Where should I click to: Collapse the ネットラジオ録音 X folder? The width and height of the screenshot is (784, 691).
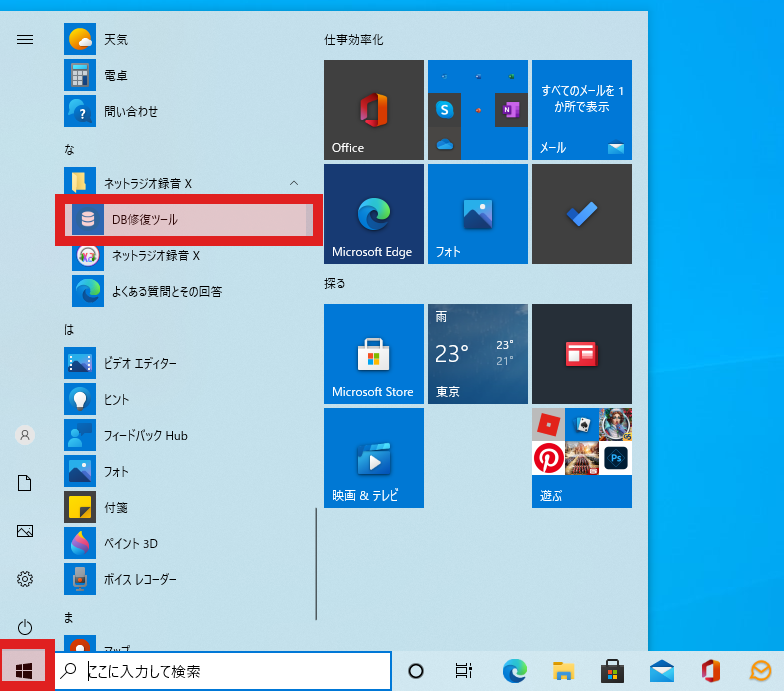click(x=293, y=184)
